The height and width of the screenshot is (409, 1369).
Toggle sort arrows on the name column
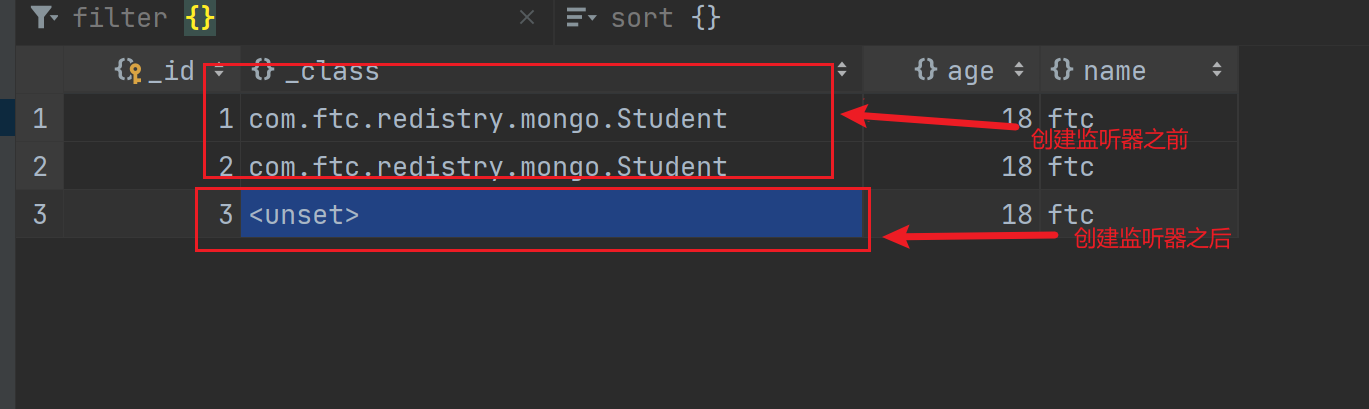pyautogui.click(x=1217, y=70)
